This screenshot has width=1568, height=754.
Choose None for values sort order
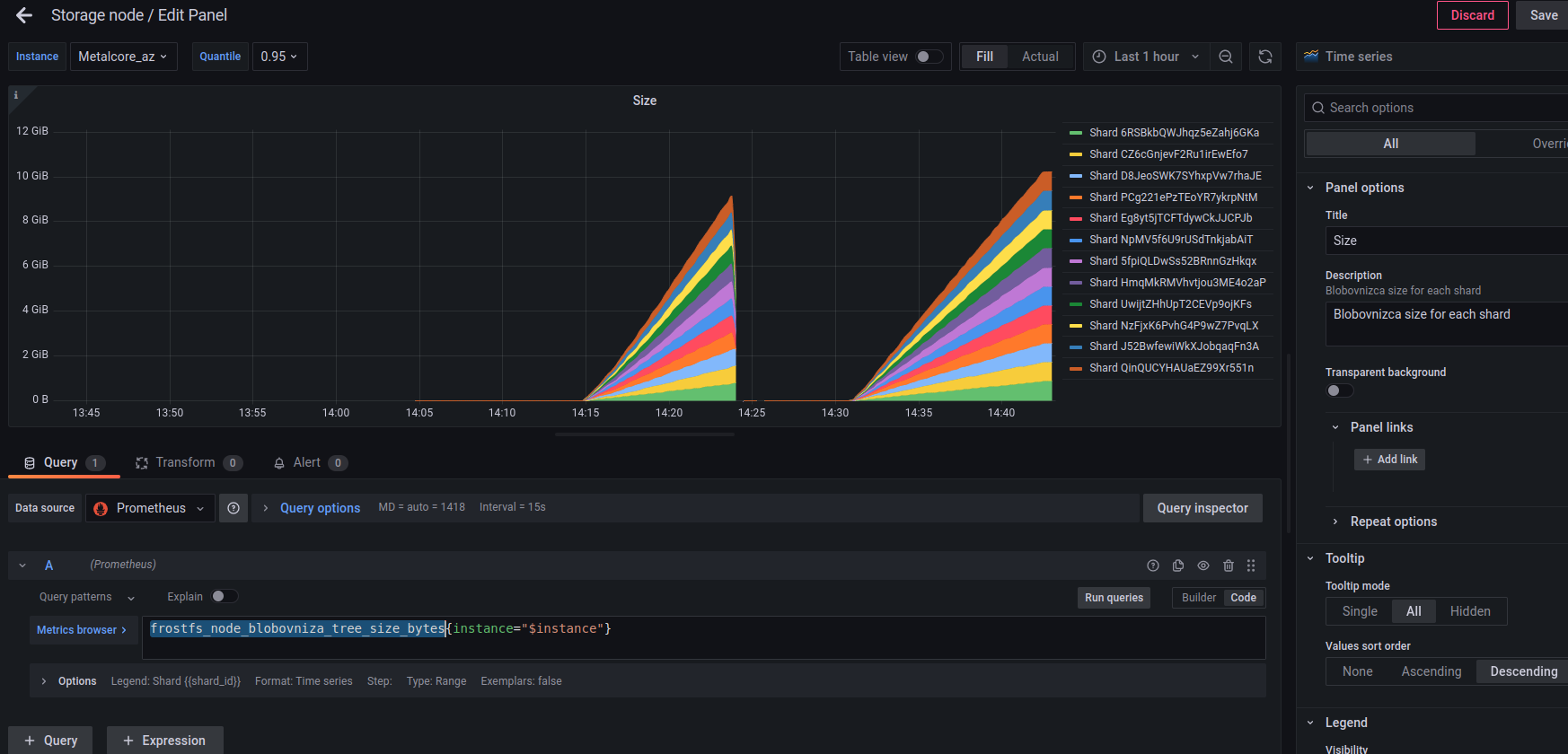pos(1357,671)
